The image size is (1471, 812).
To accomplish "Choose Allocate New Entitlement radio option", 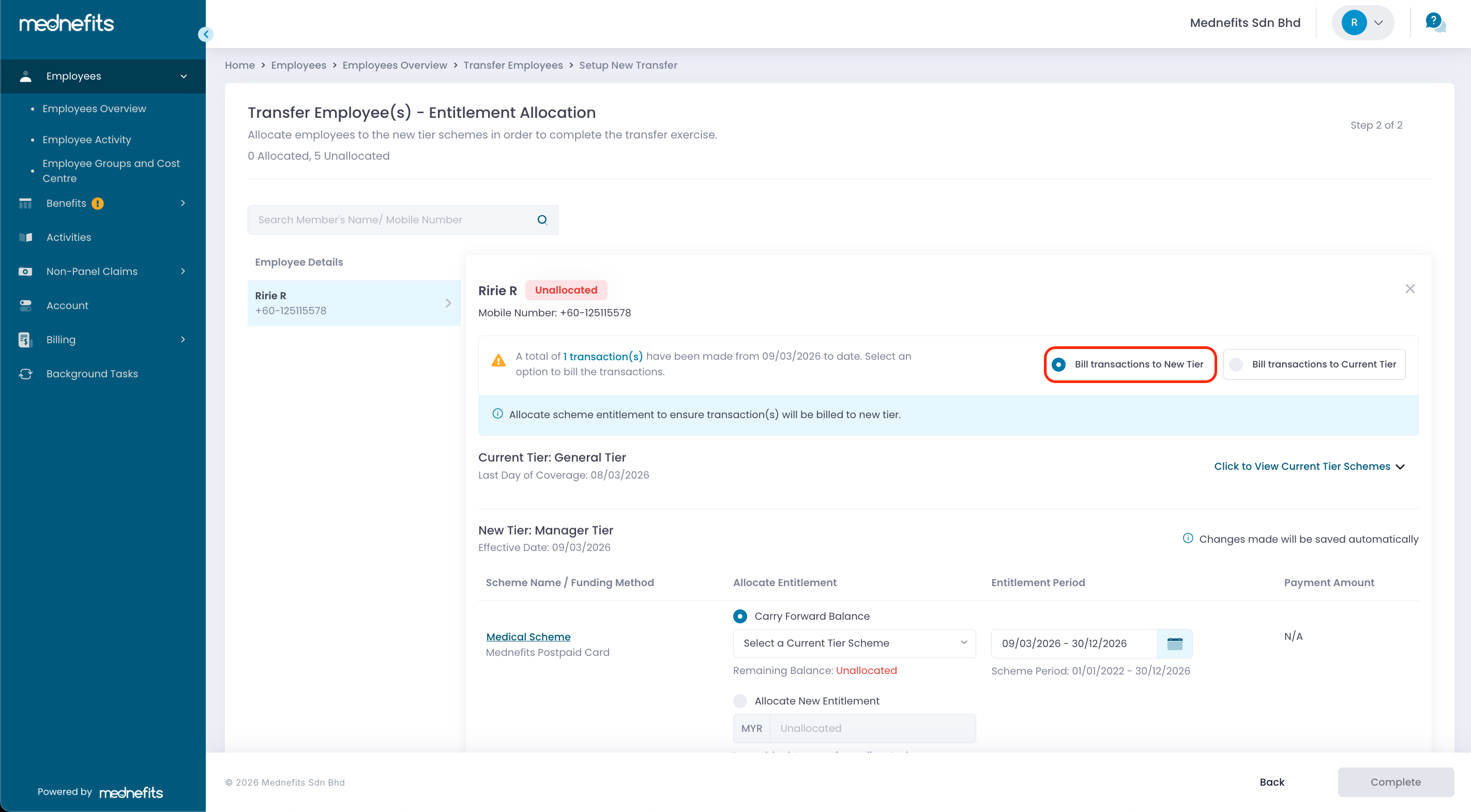I will [x=740, y=701].
